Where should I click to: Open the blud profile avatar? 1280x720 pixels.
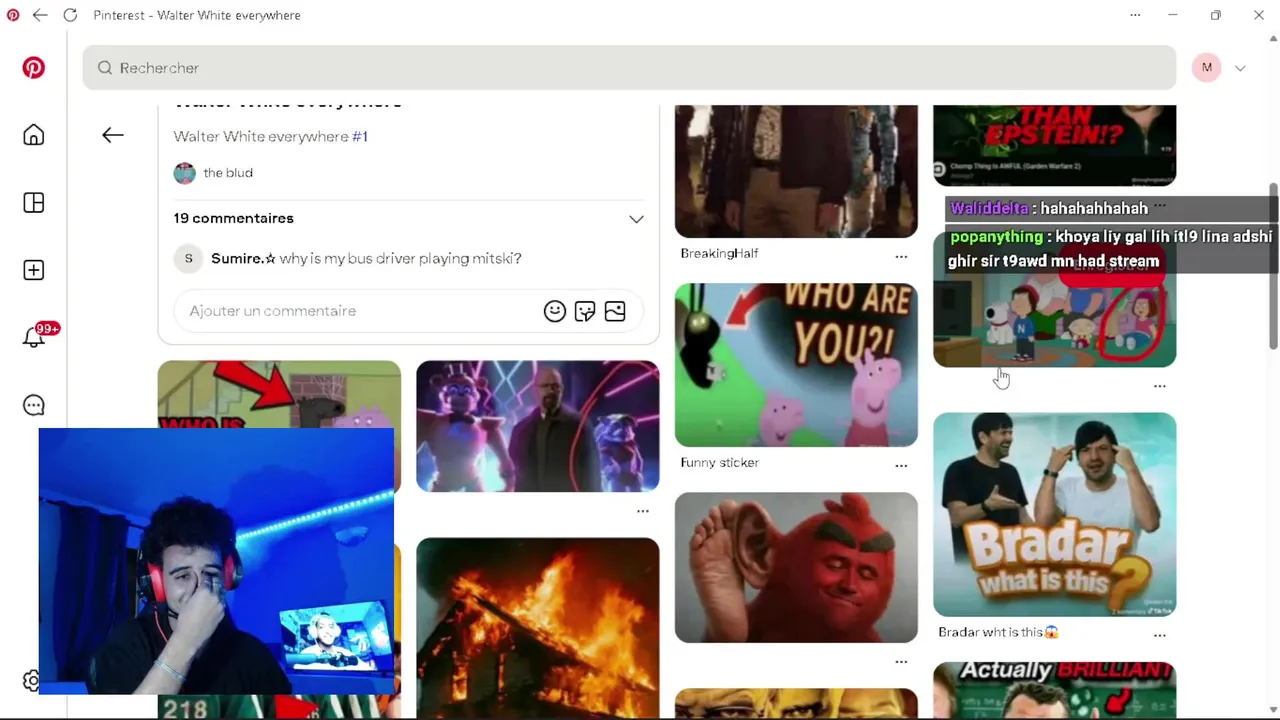(x=185, y=173)
